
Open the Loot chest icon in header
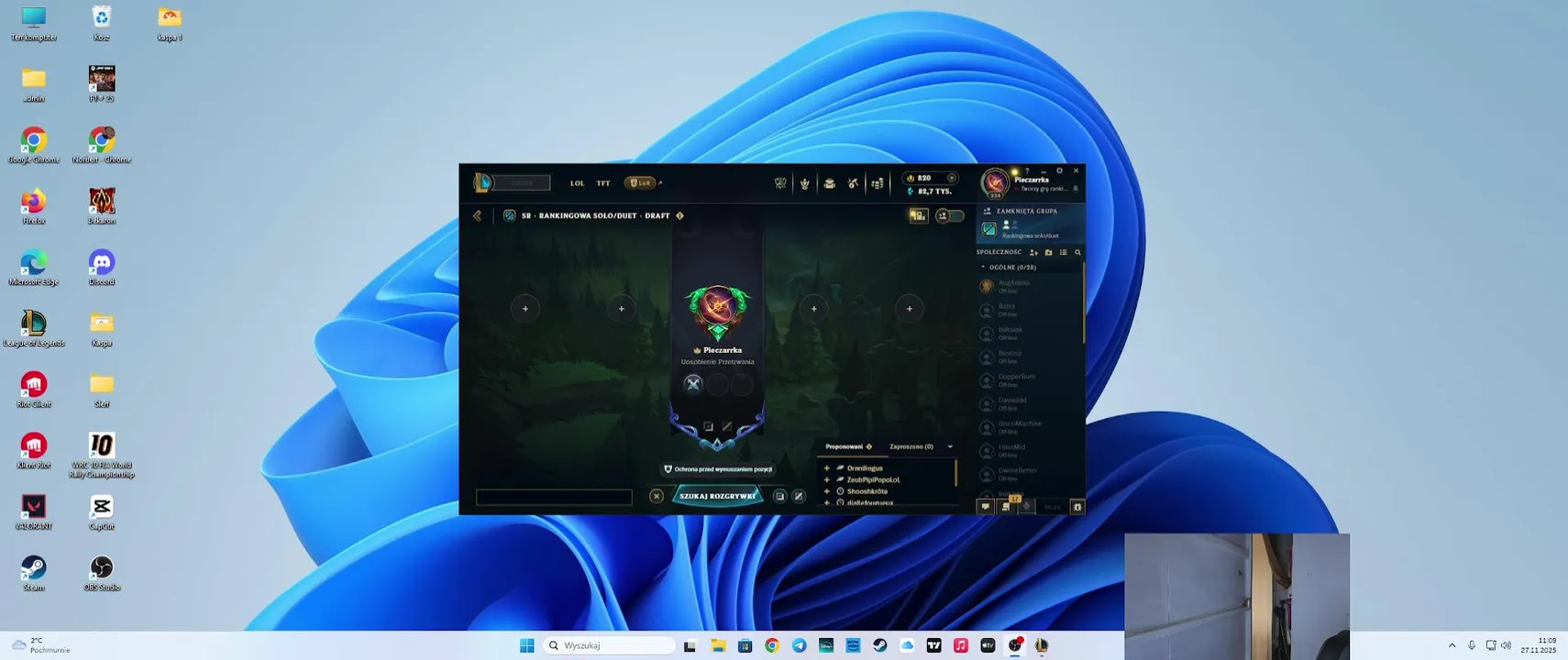click(830, 183)
